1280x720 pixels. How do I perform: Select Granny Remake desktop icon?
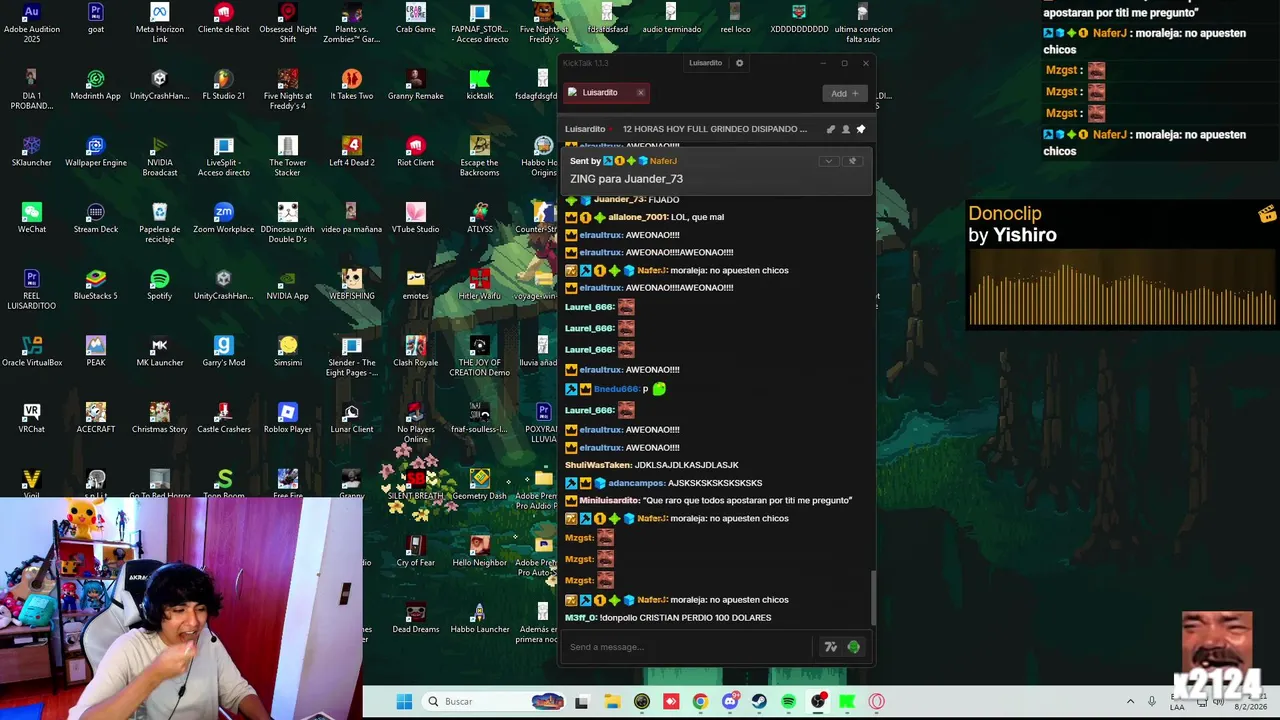pos(415,86)
